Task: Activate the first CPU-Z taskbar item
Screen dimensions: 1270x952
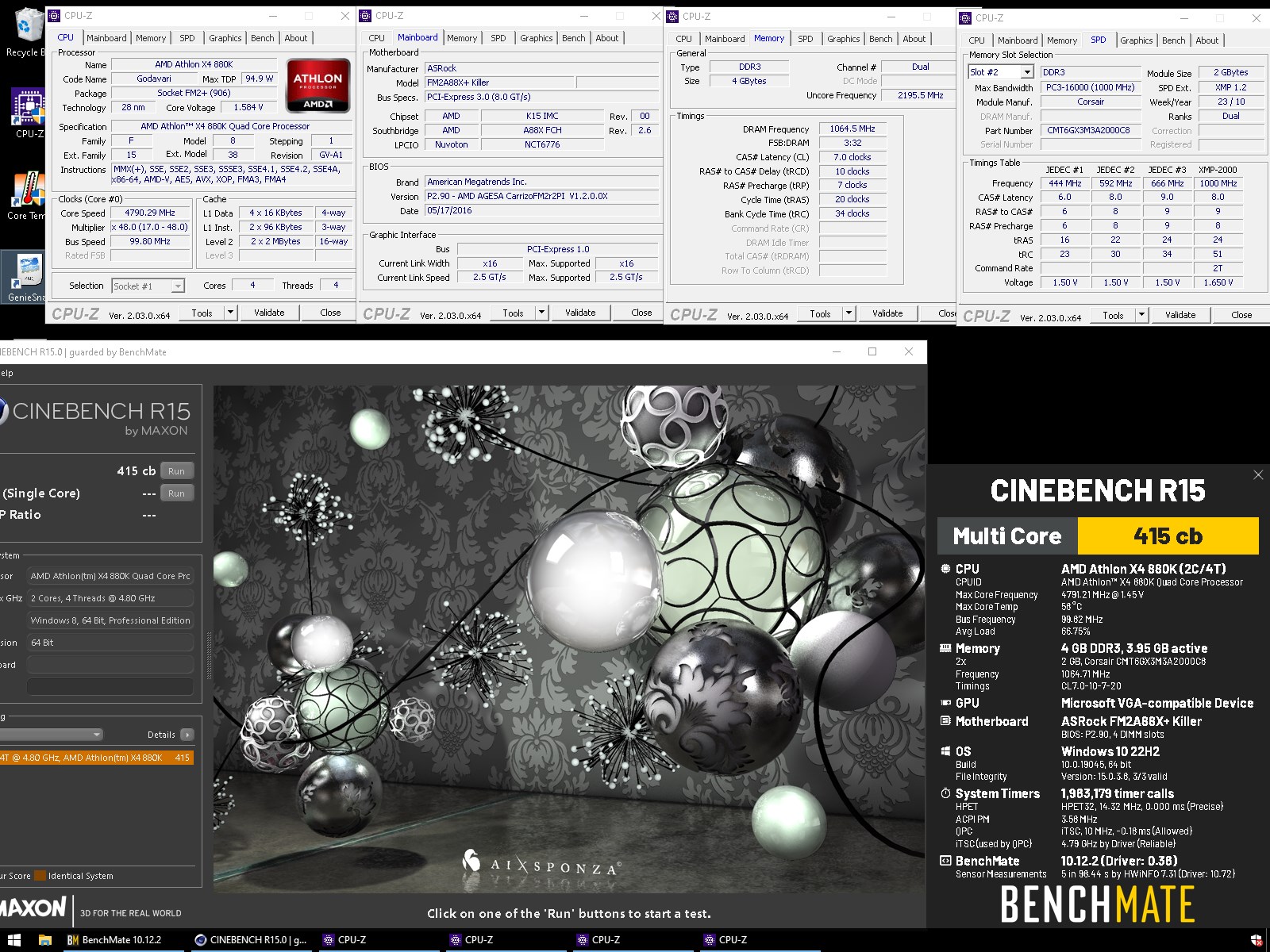Action: pyautogui.click(x=378, y=940)
